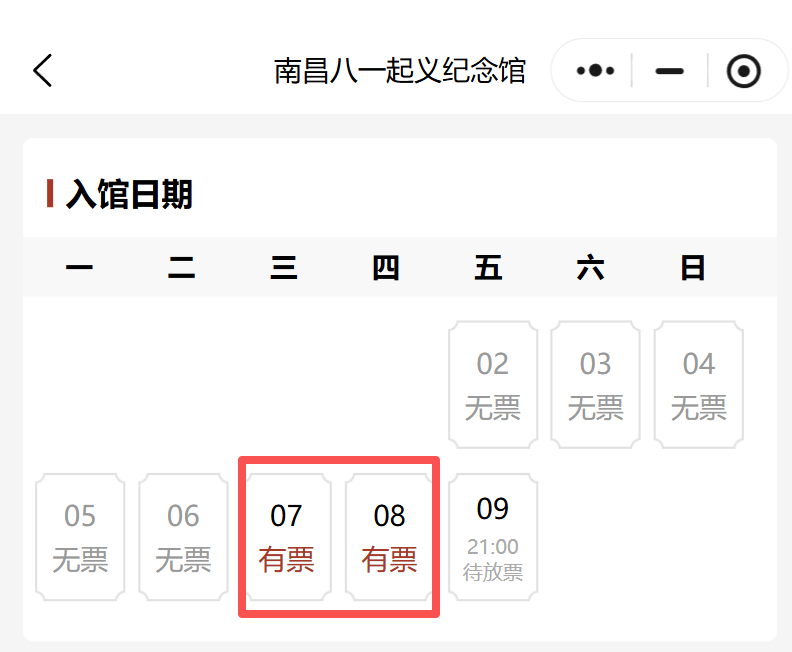Close mini program via circle target icon
Screen dimensions: 792x652
[744, 71]
